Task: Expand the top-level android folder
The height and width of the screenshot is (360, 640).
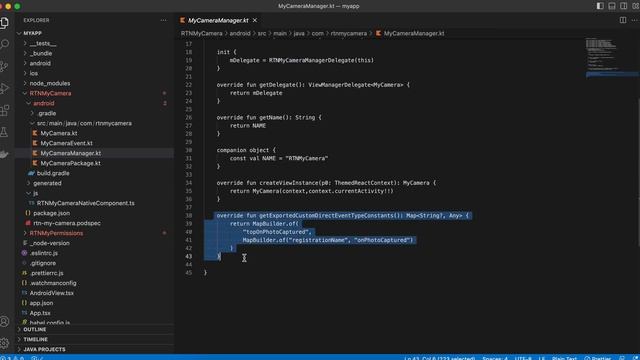Action: [25, 63]
